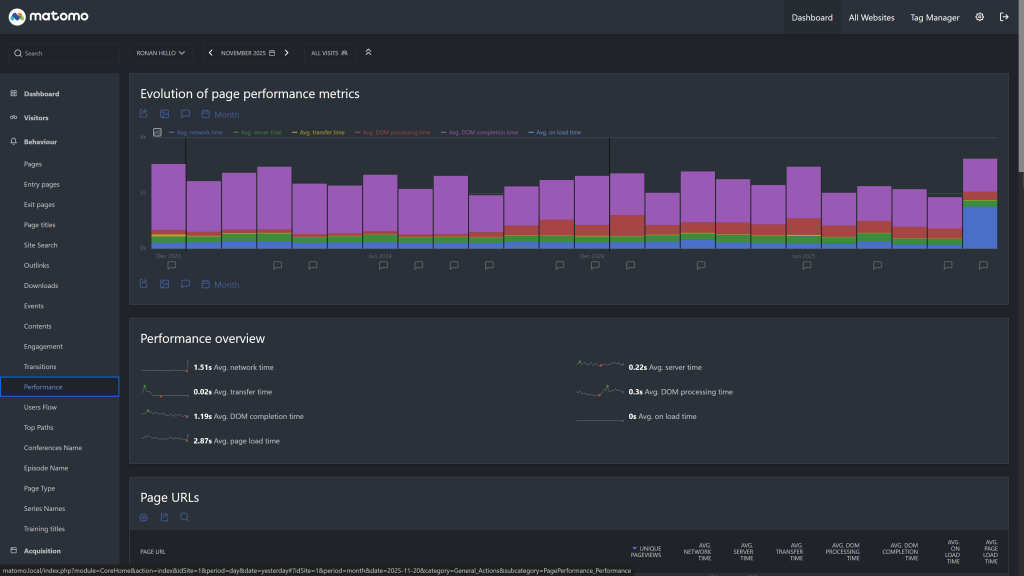This screenshot has height=576, width=1024.
Task: Collapse the top controls with double chevron
Action: tap(368, 52)
